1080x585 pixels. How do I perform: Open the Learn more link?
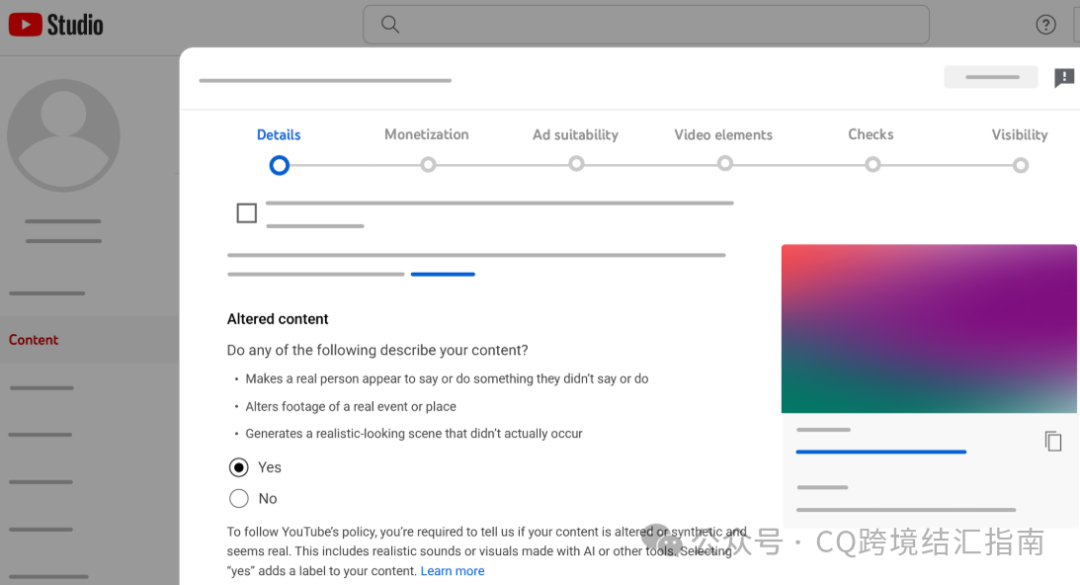pyautogui.click(x=453, y=571)
